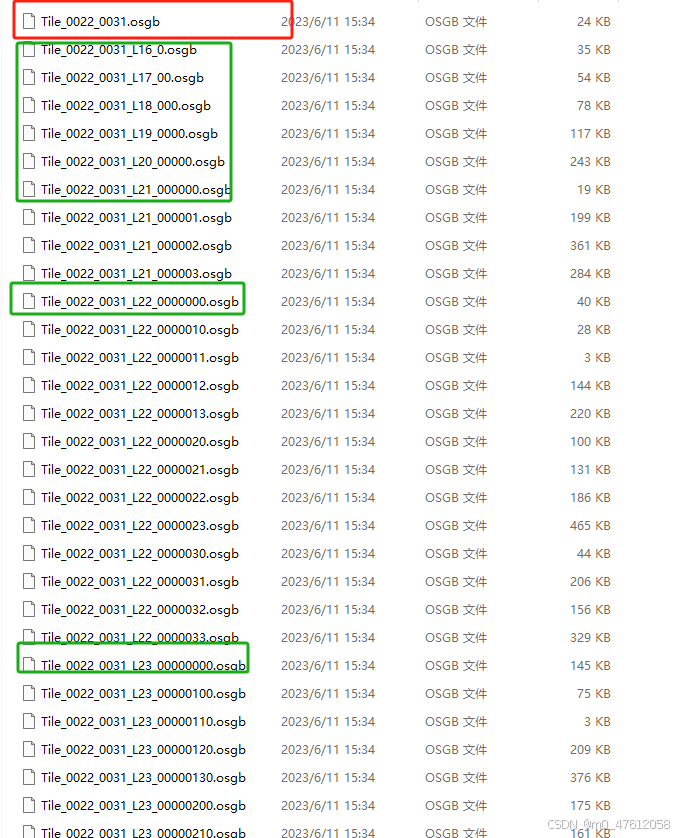
Task: Click file icon of Tile_0022_0031_L22_0000013.osgb
Action: [29, 414]
